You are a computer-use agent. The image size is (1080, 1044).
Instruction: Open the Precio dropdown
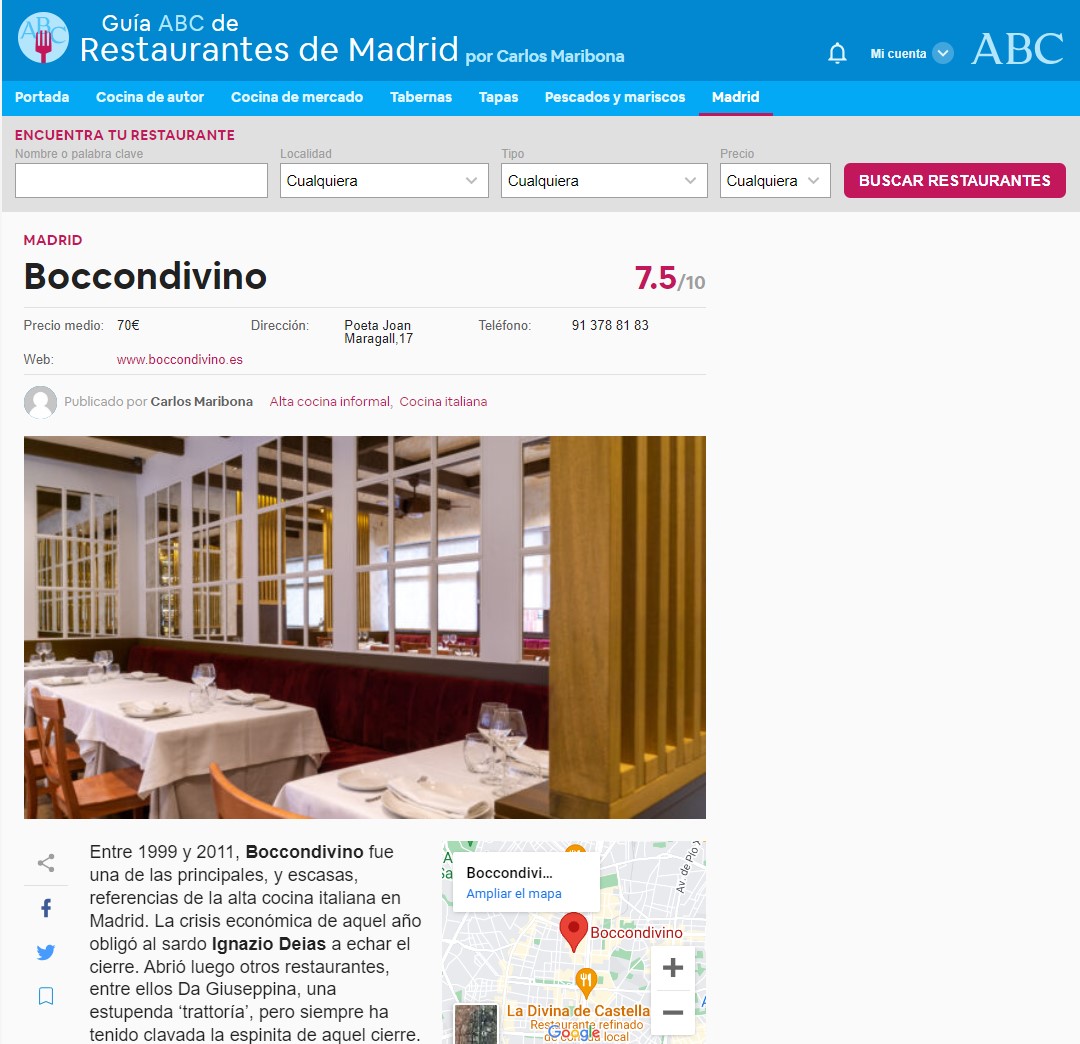click(x=775, y=180)
